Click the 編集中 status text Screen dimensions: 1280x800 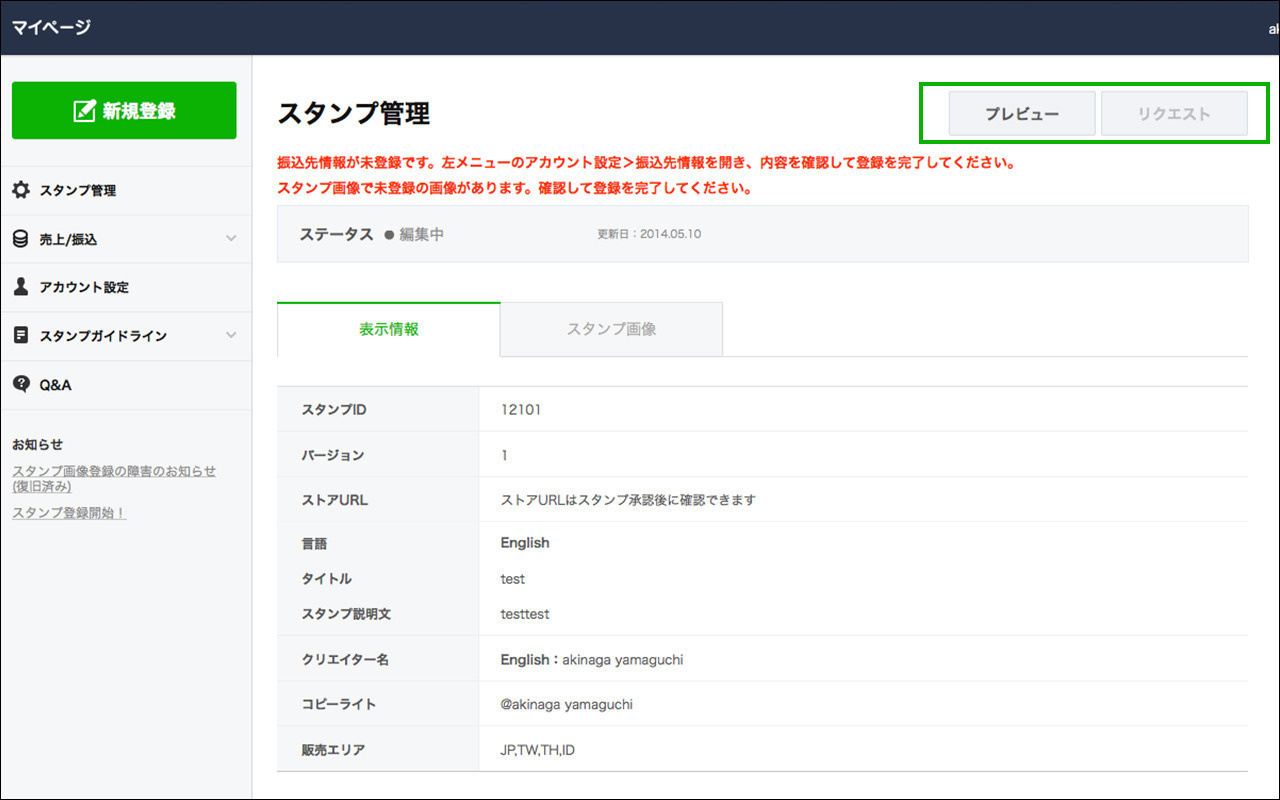coord(422,235)
